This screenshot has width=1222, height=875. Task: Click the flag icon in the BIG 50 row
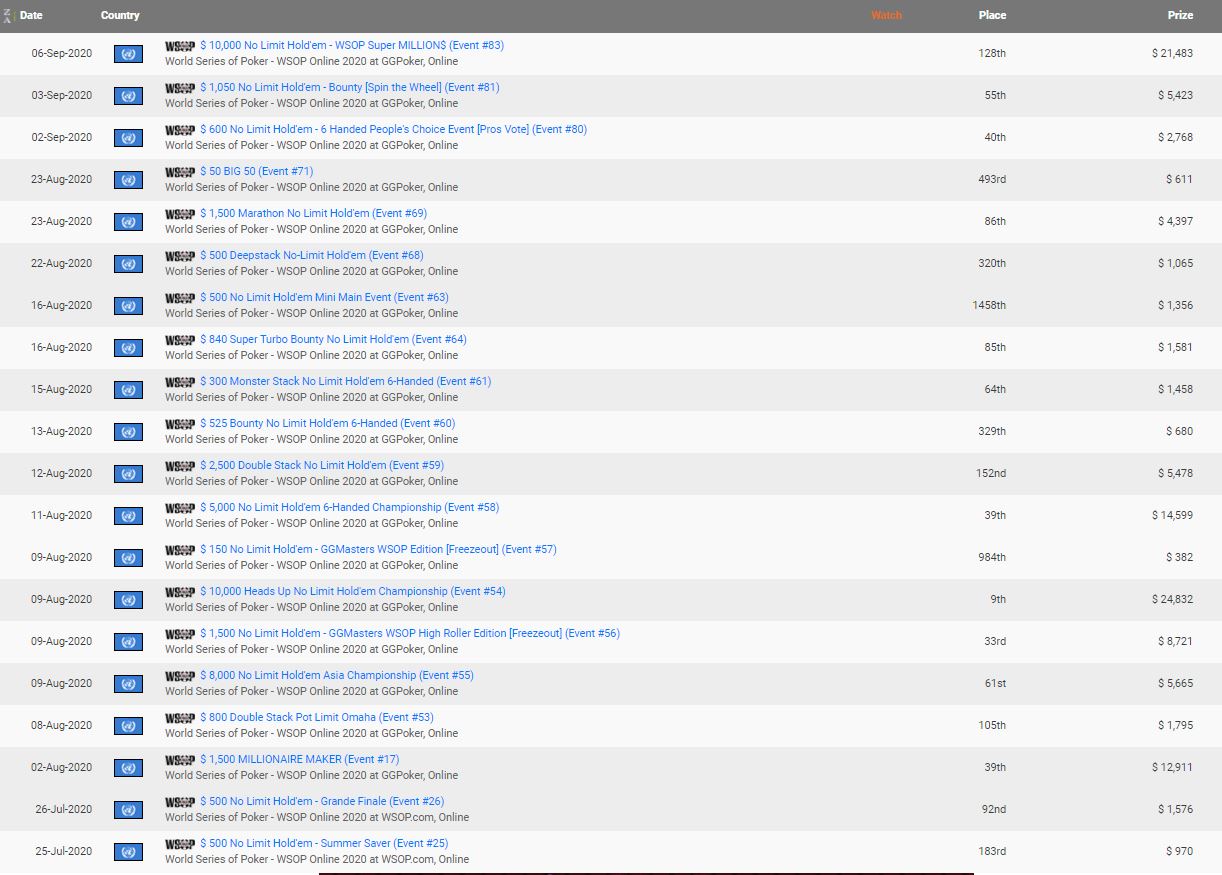click(128, 180)
